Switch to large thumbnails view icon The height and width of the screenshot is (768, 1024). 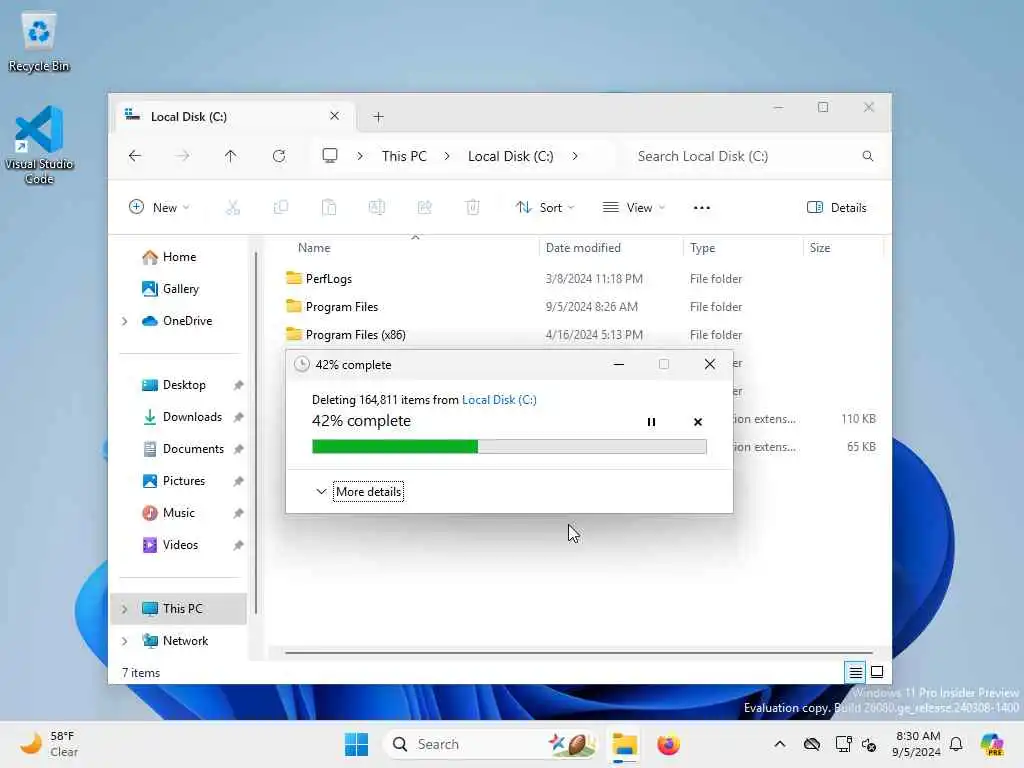[877, 672]
